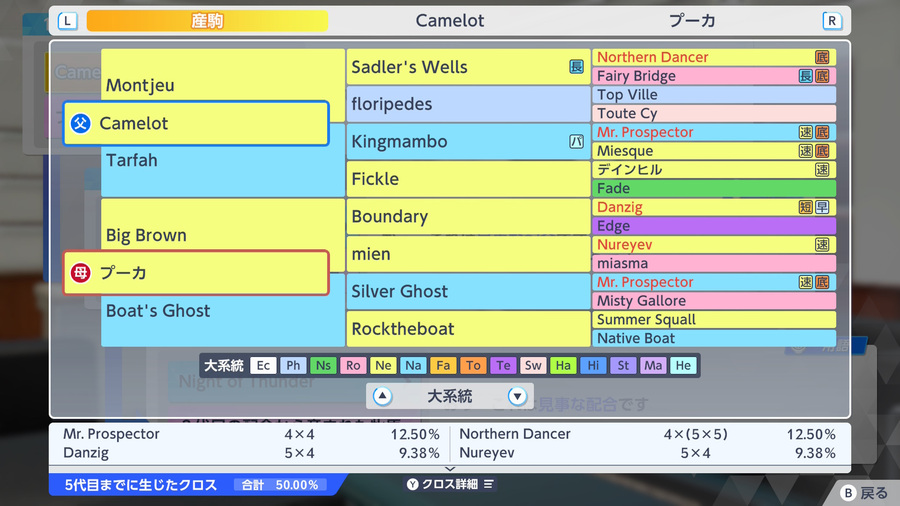Click the green Fade ancestor row
The height and width of the screenshot is (506, 900).
(714, 188)
